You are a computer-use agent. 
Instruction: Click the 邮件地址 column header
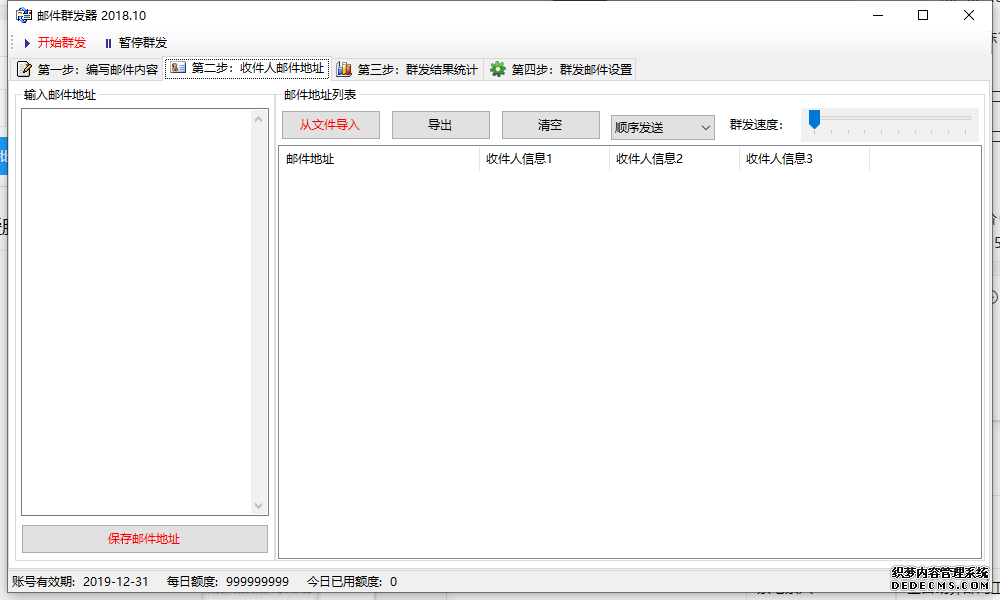pyautogui.click(x=380, y=159)
